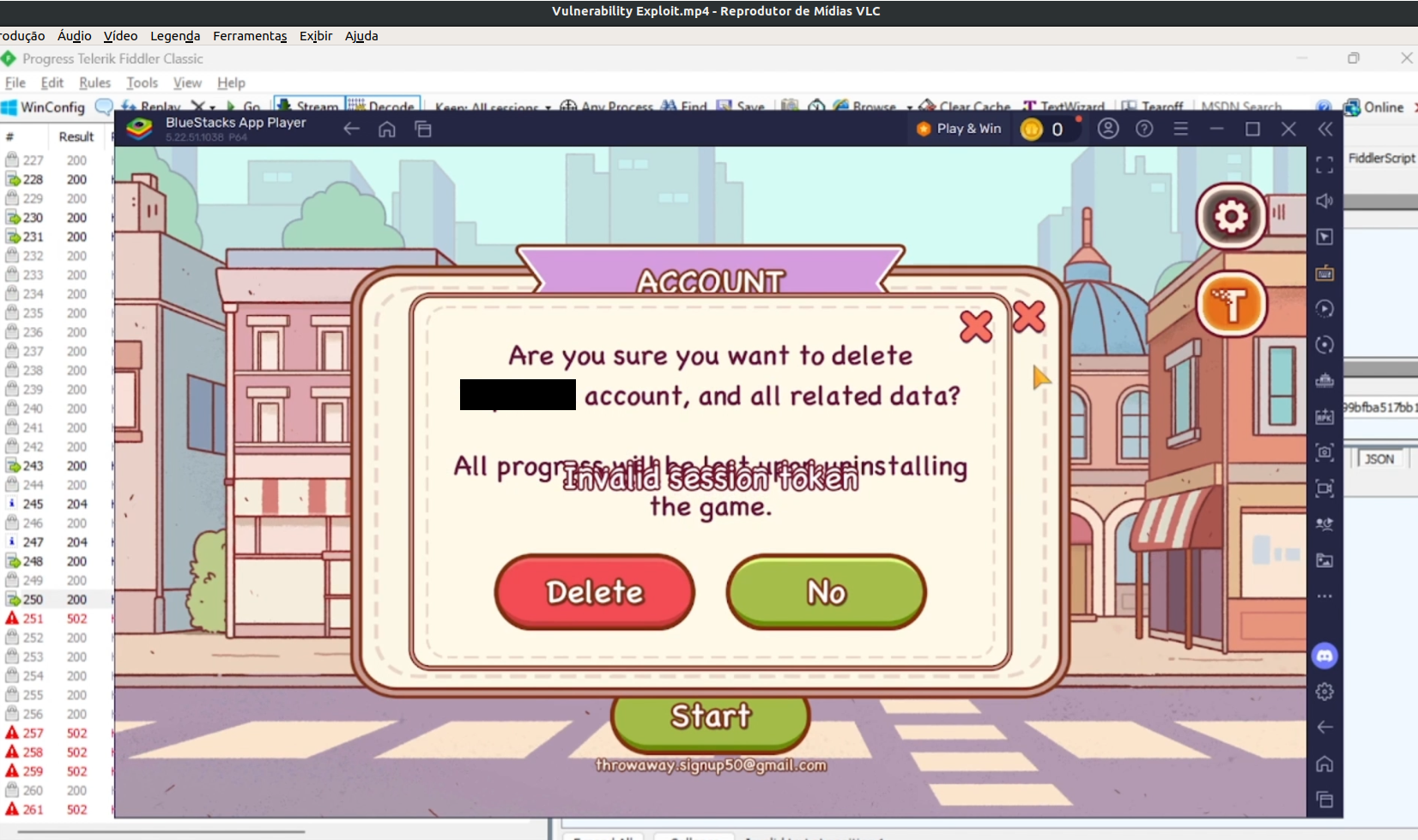Sort sessions by Result column header
Image resolution: width=1418 pixels, height=840 pixels.
[x=76, y=136]
